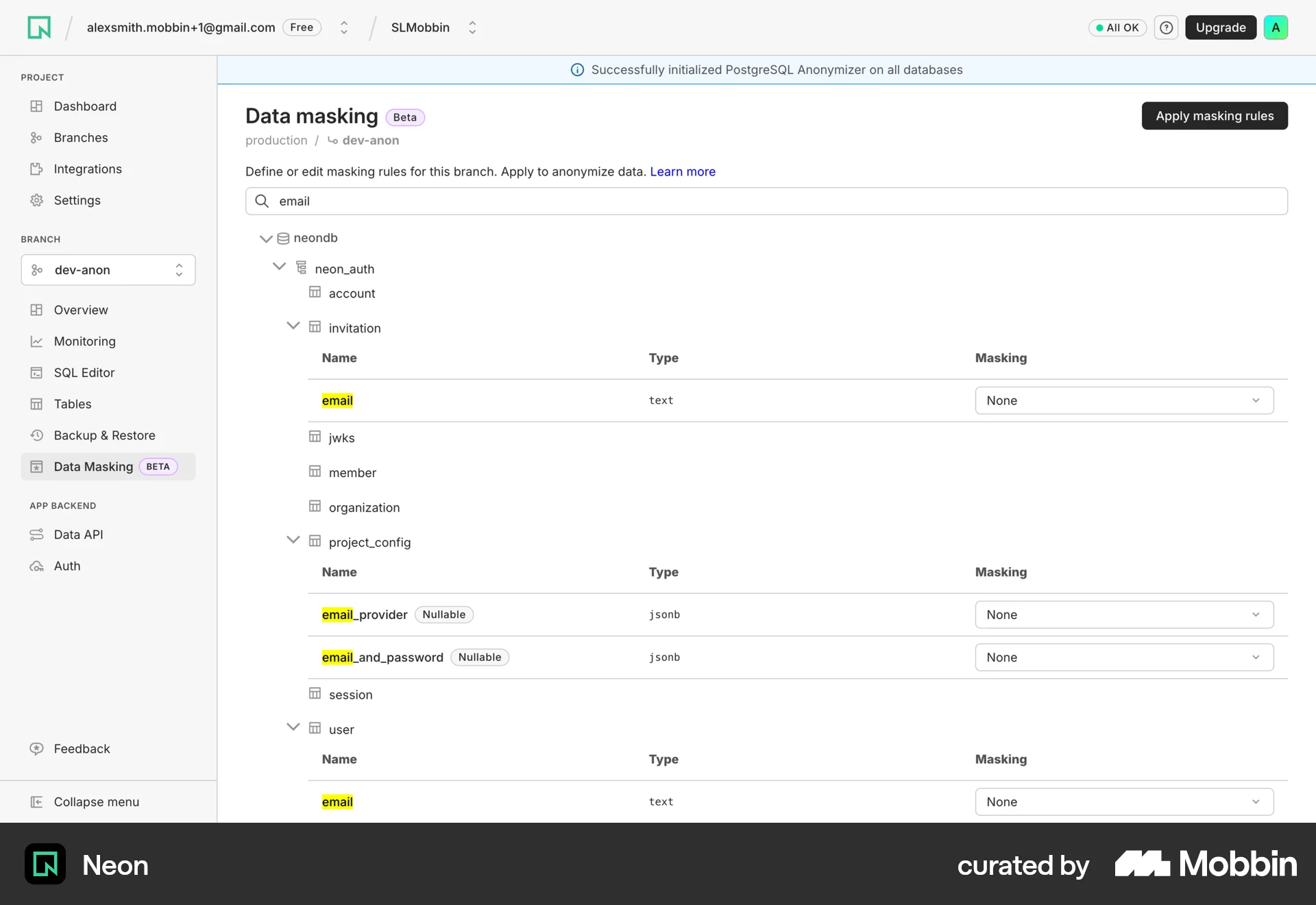
Task: Click the organization table icon
Action: [x=315, y=506]
